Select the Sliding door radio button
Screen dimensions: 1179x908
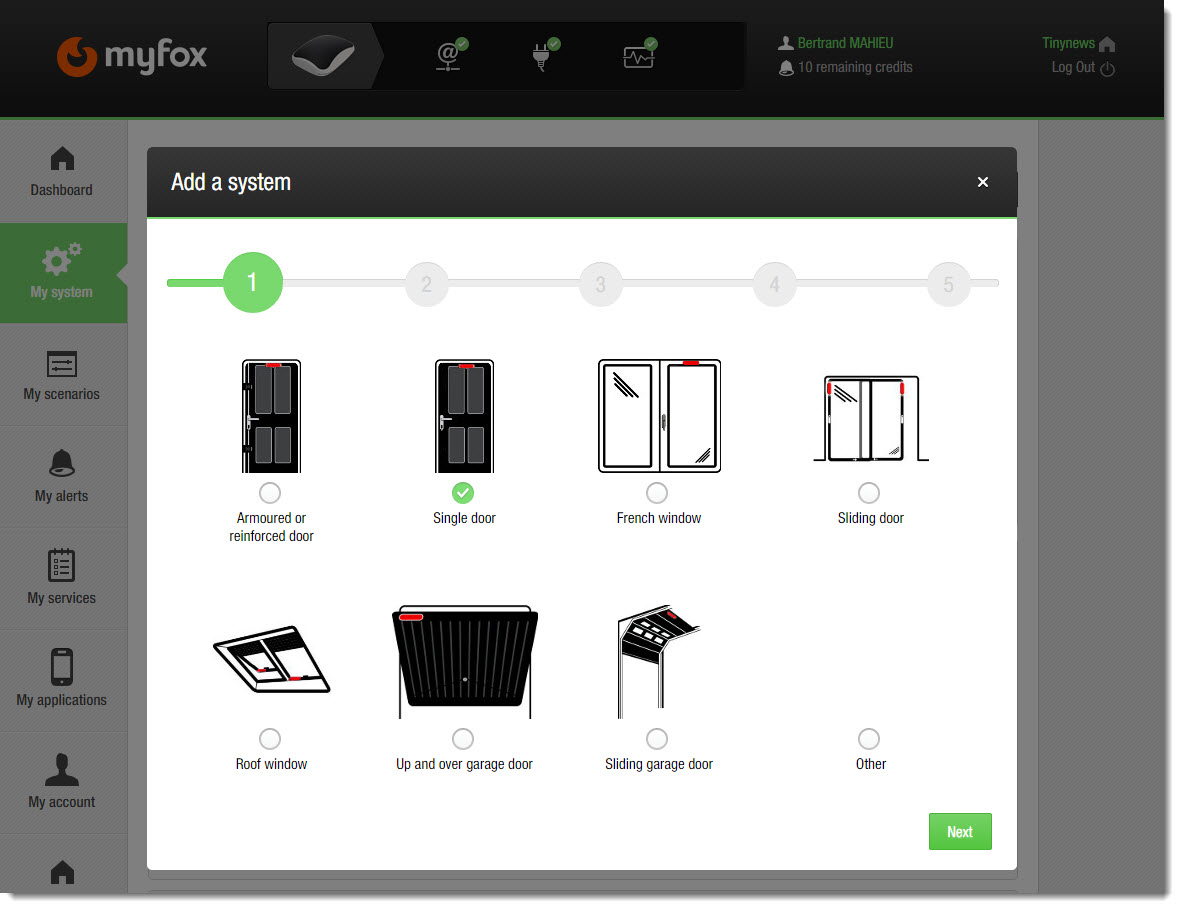(x=869, y=493)
